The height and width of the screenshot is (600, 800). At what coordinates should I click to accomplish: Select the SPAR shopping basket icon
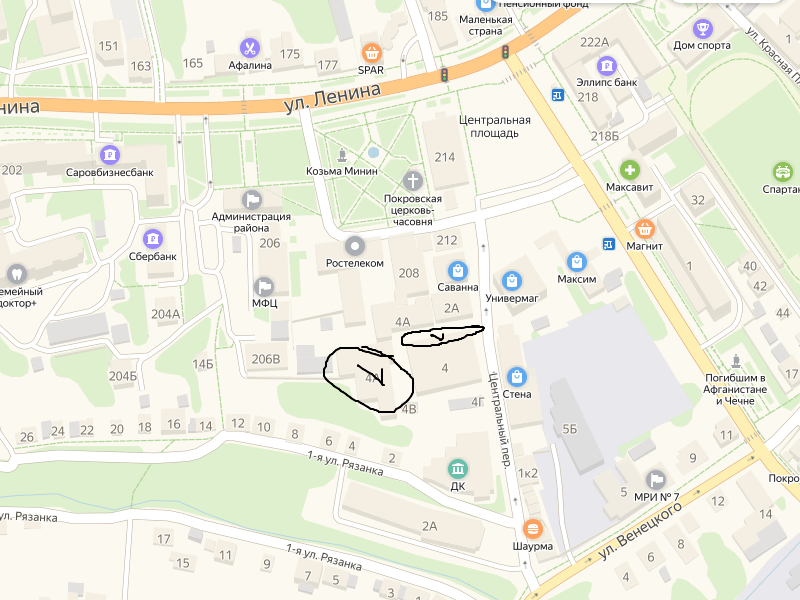(371, 53)
